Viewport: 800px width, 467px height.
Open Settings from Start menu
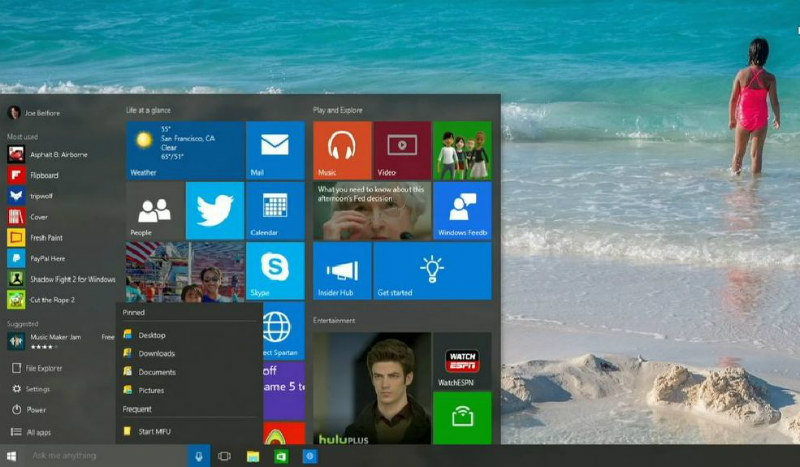pyautogui.click(x=31, y=389)
